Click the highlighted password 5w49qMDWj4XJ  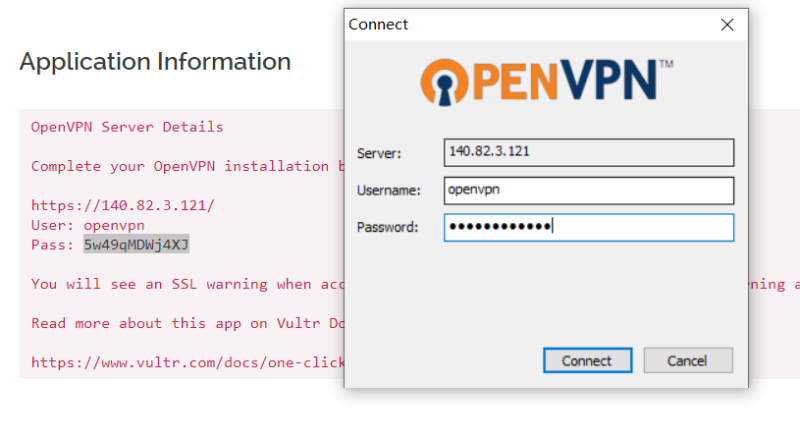coord(136,244)
